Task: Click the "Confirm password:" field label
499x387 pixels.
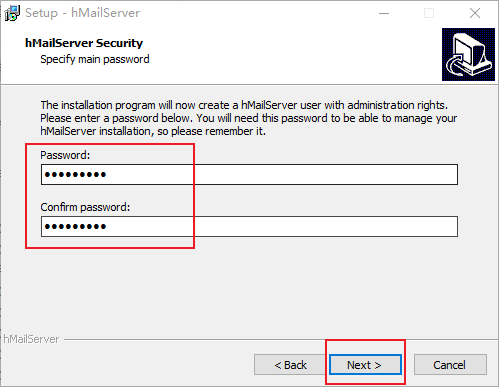Action: [85, 207]
